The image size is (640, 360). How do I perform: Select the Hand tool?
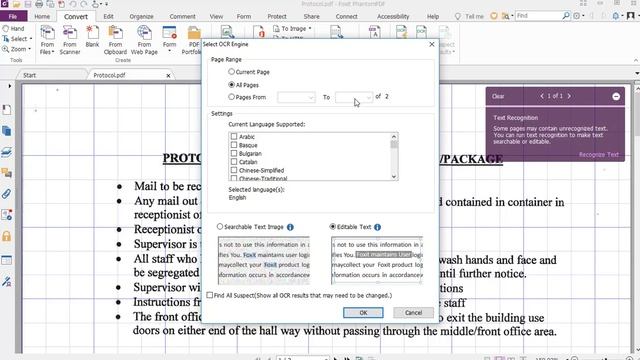[13, 29]
